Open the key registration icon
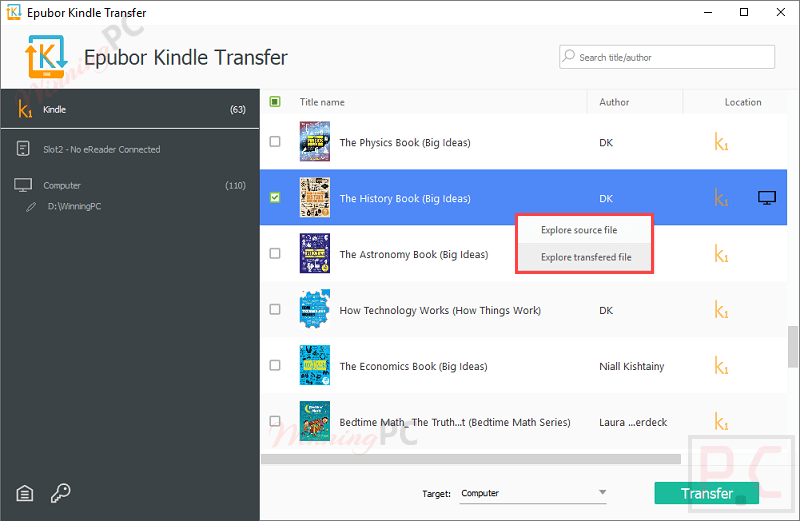Viewport: 800px width, 521px height. [60, 493]
